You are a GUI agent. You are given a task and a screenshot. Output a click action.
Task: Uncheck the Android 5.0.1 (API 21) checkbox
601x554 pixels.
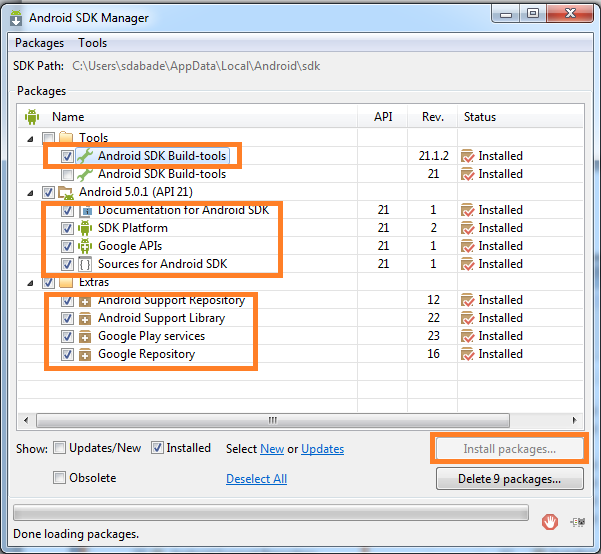pyautogui.click(x=48, y=192)
